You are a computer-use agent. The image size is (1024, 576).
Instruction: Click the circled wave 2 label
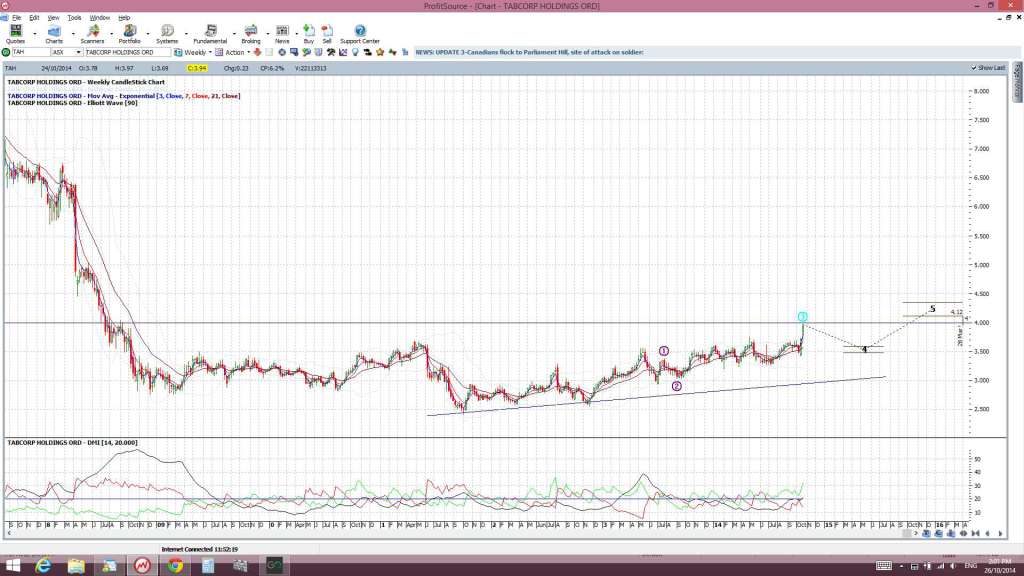(x=677, y=386)
